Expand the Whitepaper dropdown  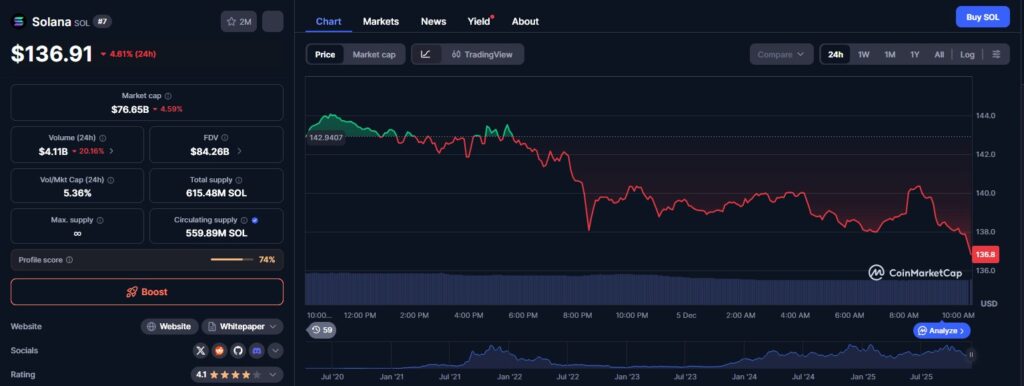coord(242,327)
